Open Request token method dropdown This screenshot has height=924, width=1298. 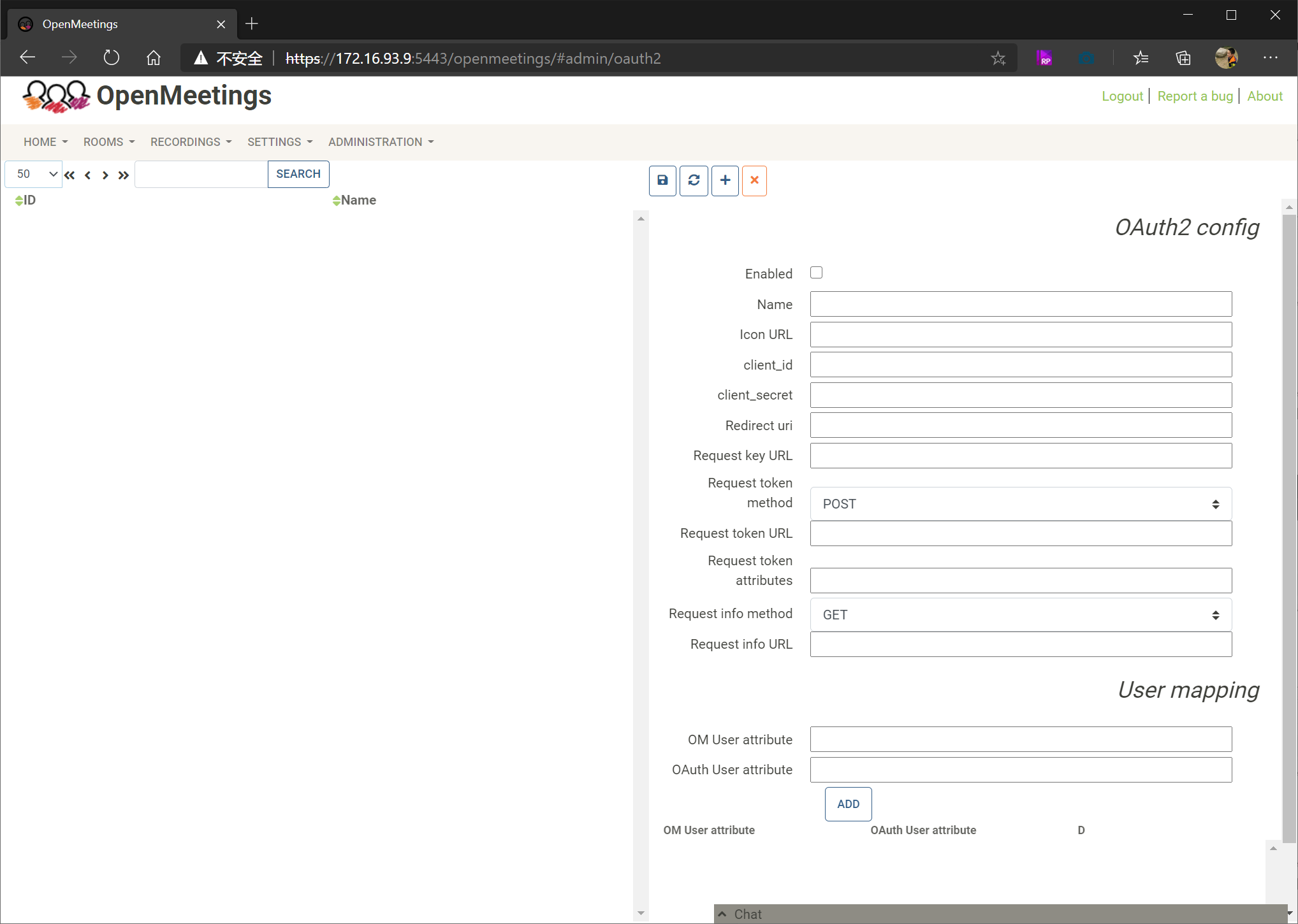click(1020, 504)
